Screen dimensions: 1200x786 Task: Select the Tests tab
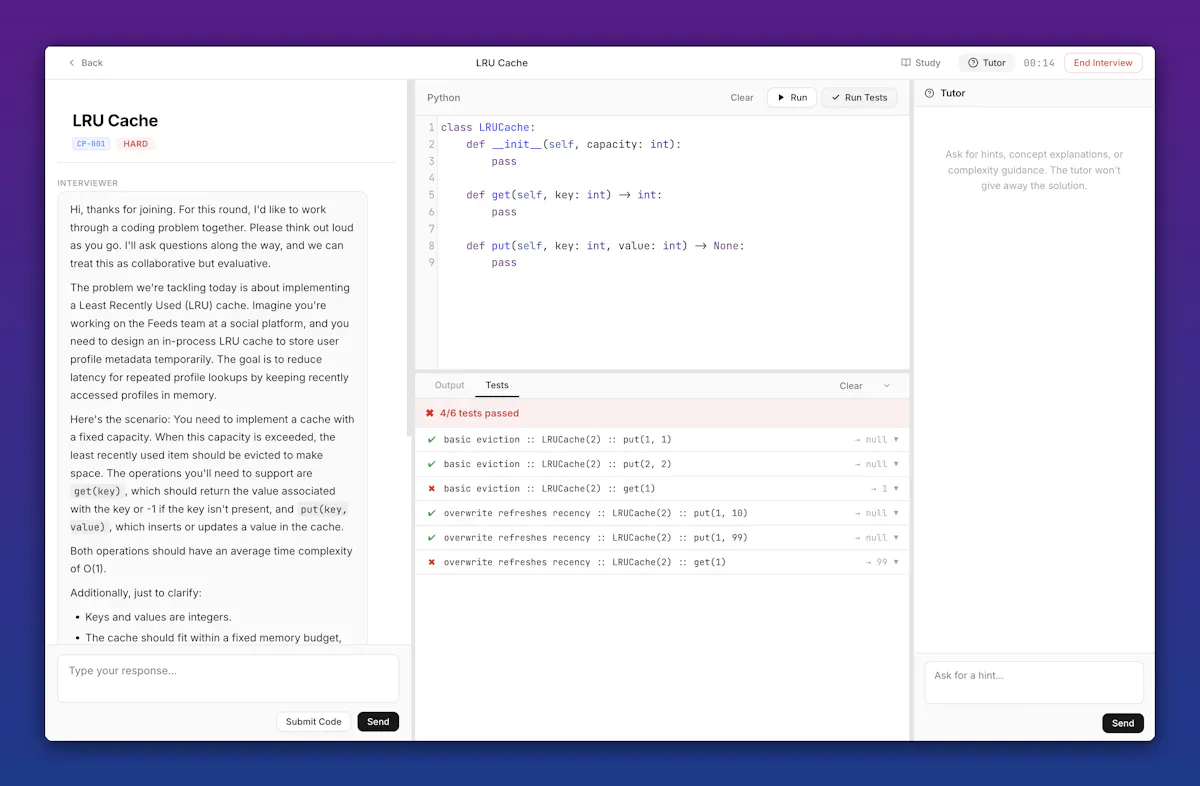(x=497, y=385)
